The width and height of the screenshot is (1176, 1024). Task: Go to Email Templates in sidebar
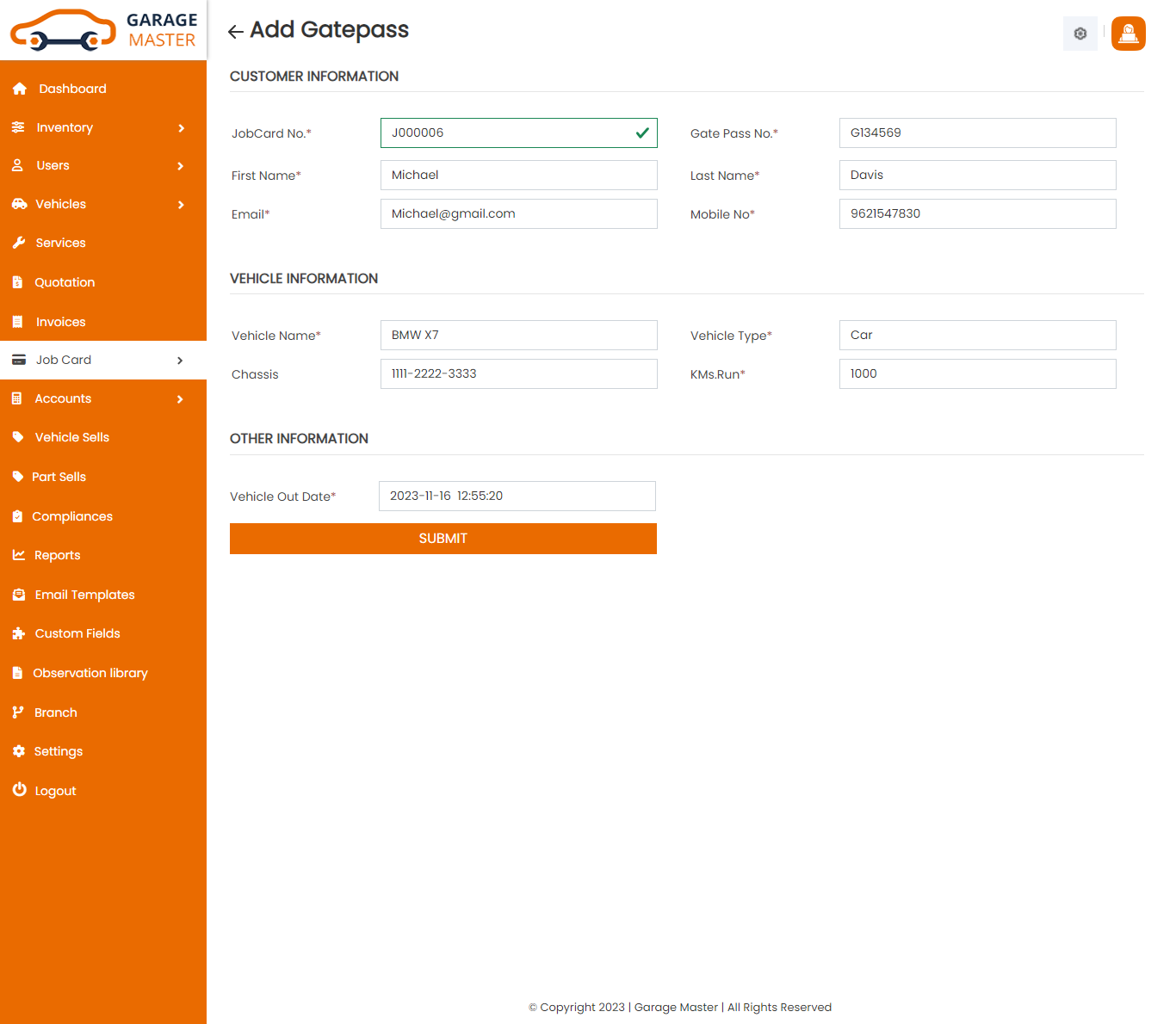tap(84, 595)
